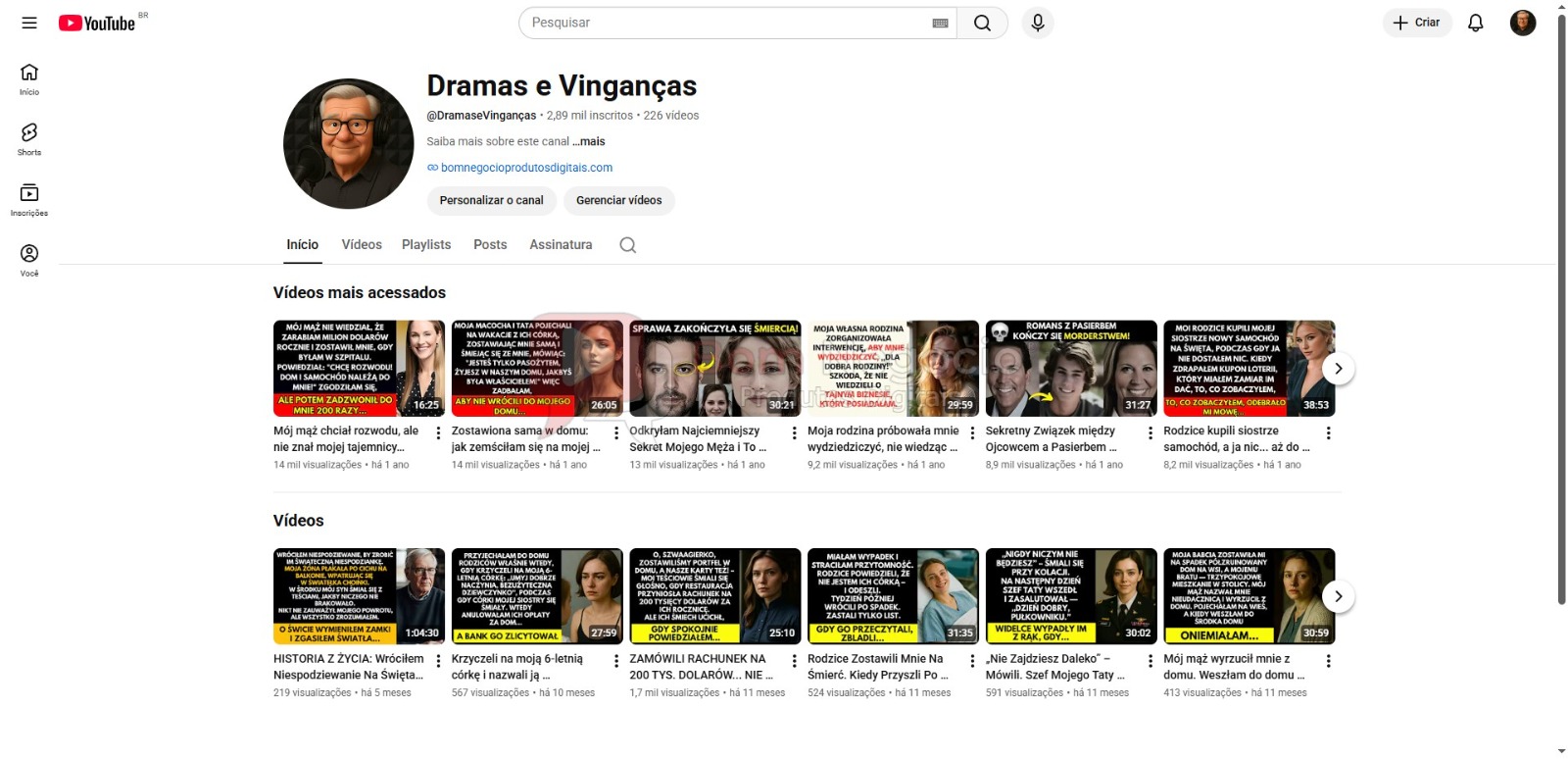Open the hamburger guide menu
The width and height of the screenshot is (1568, 759).
click(29, 23)
